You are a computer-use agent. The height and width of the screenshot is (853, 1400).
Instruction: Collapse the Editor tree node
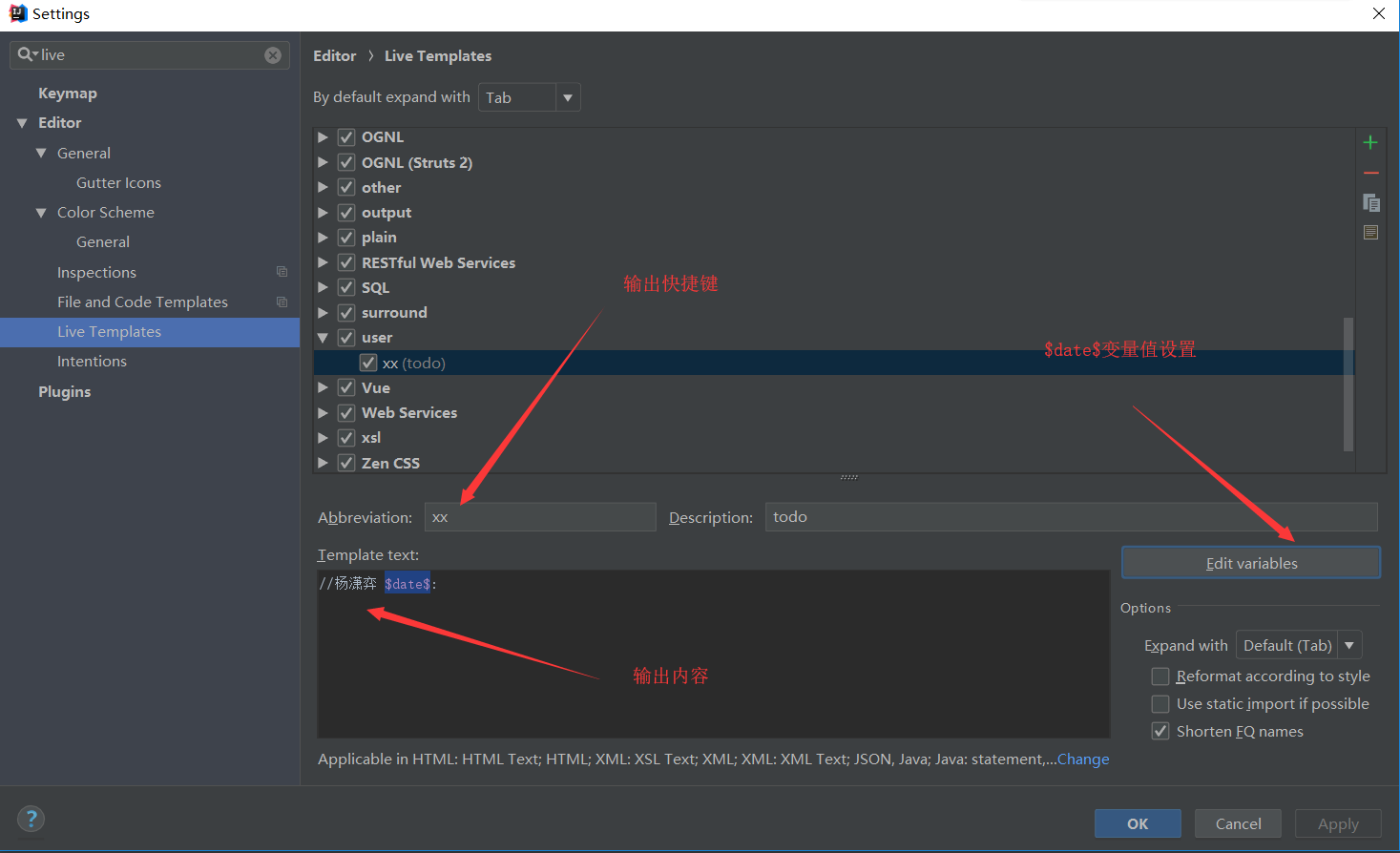22,123
